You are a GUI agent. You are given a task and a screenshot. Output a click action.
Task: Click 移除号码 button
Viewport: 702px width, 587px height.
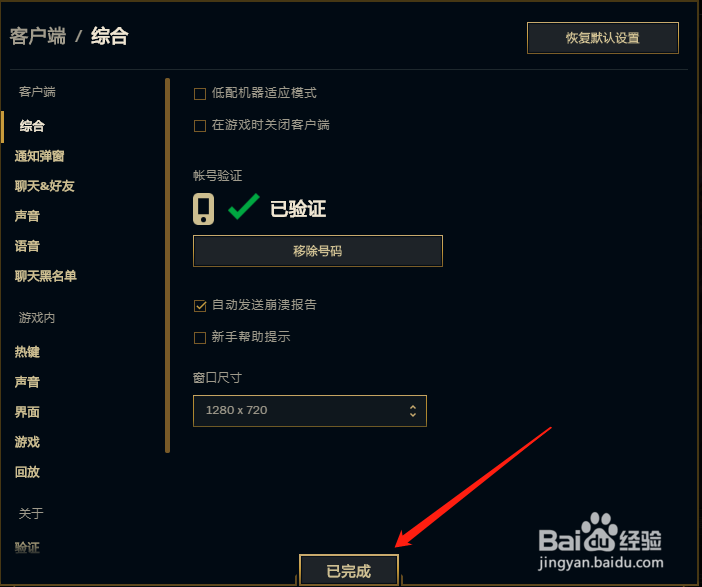click(318, 251)
